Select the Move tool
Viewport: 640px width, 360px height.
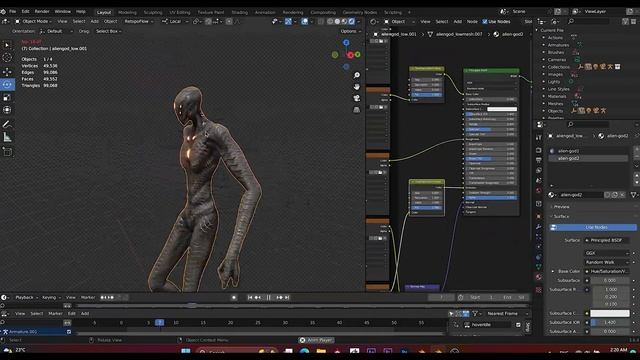click(x=7, y=72)
